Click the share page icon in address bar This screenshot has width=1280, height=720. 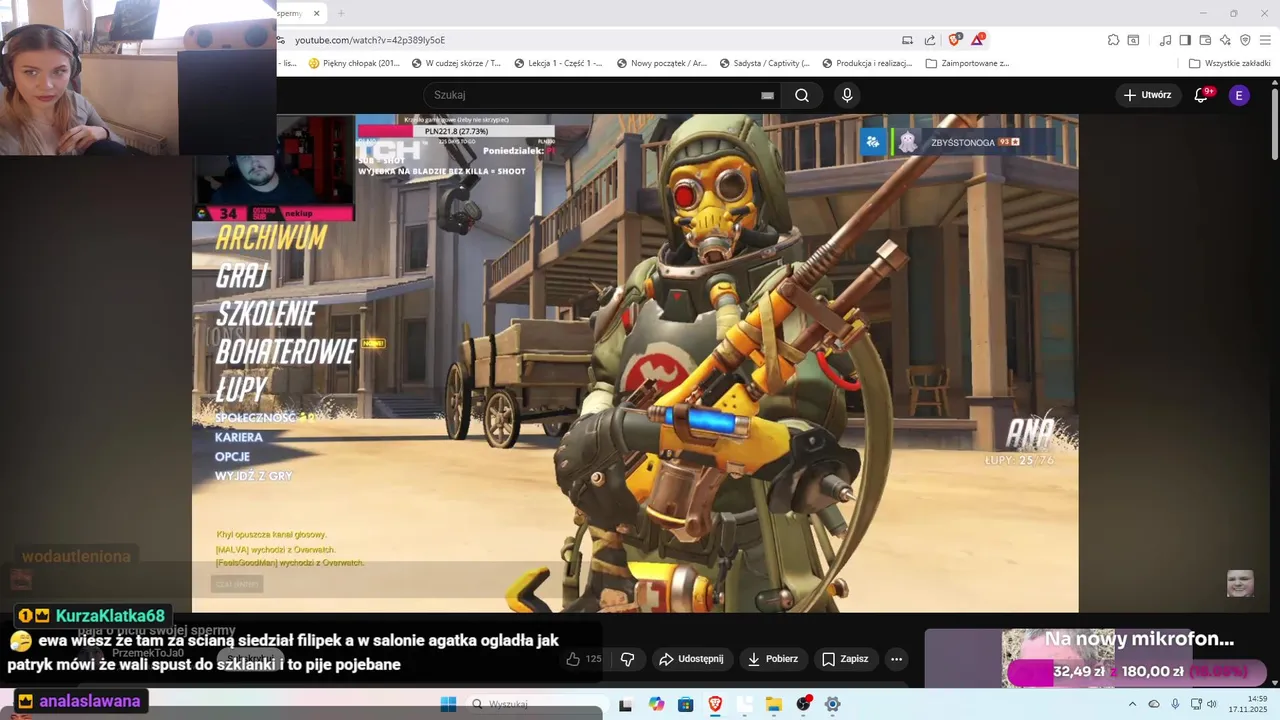click(930, 40)
